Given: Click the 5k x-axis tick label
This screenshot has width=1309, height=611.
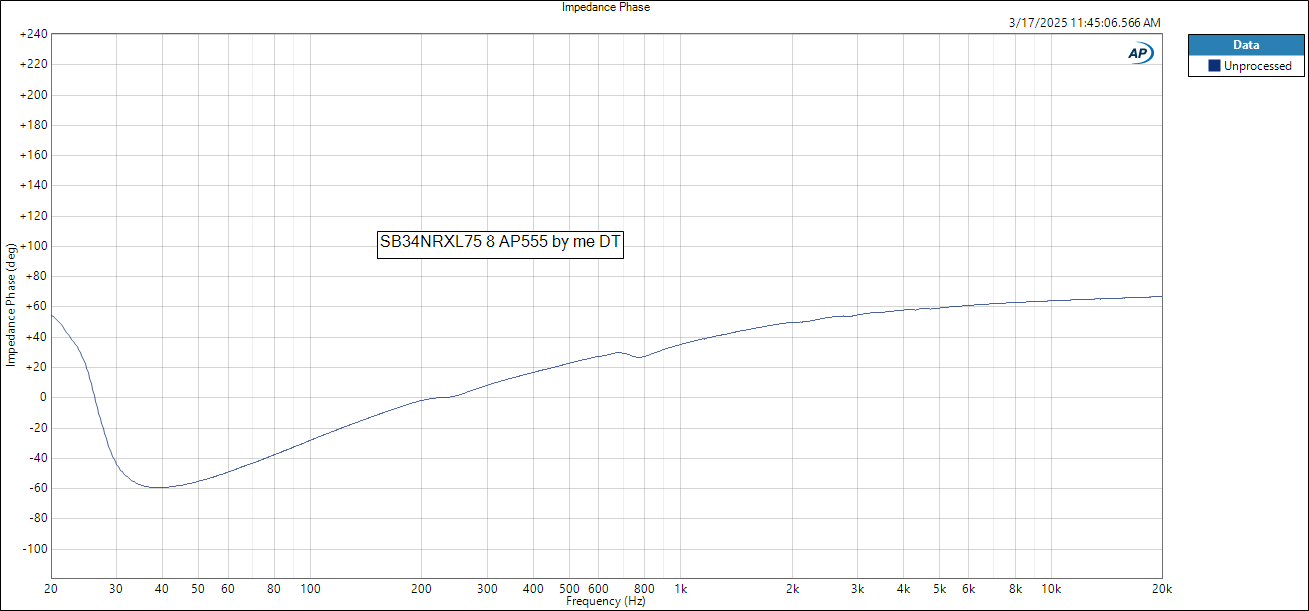Looking at the screenshot, I should (x=939, y=589).
